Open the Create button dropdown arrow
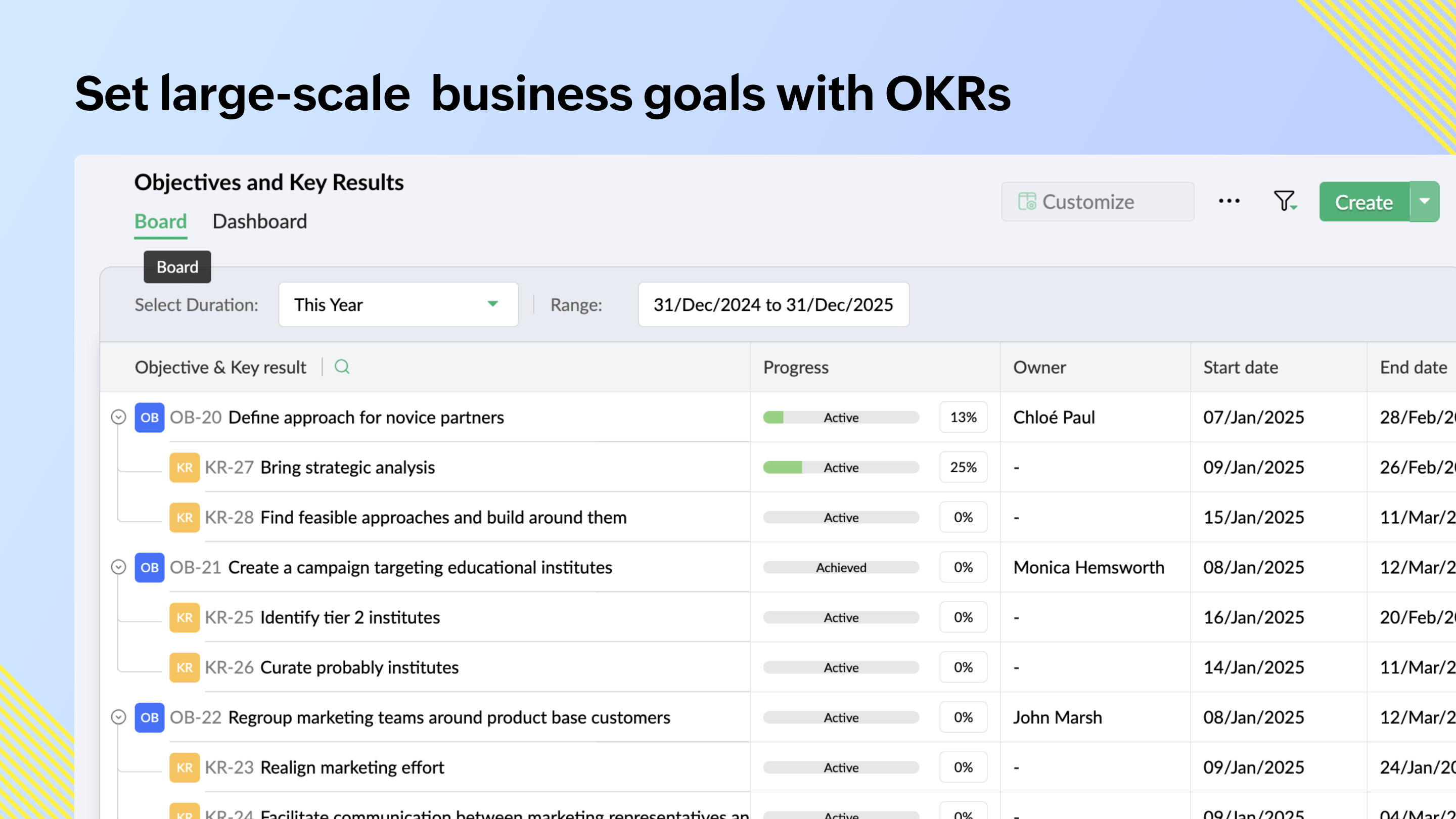This screenshot has width=1456, height=819. [1424, 202]
